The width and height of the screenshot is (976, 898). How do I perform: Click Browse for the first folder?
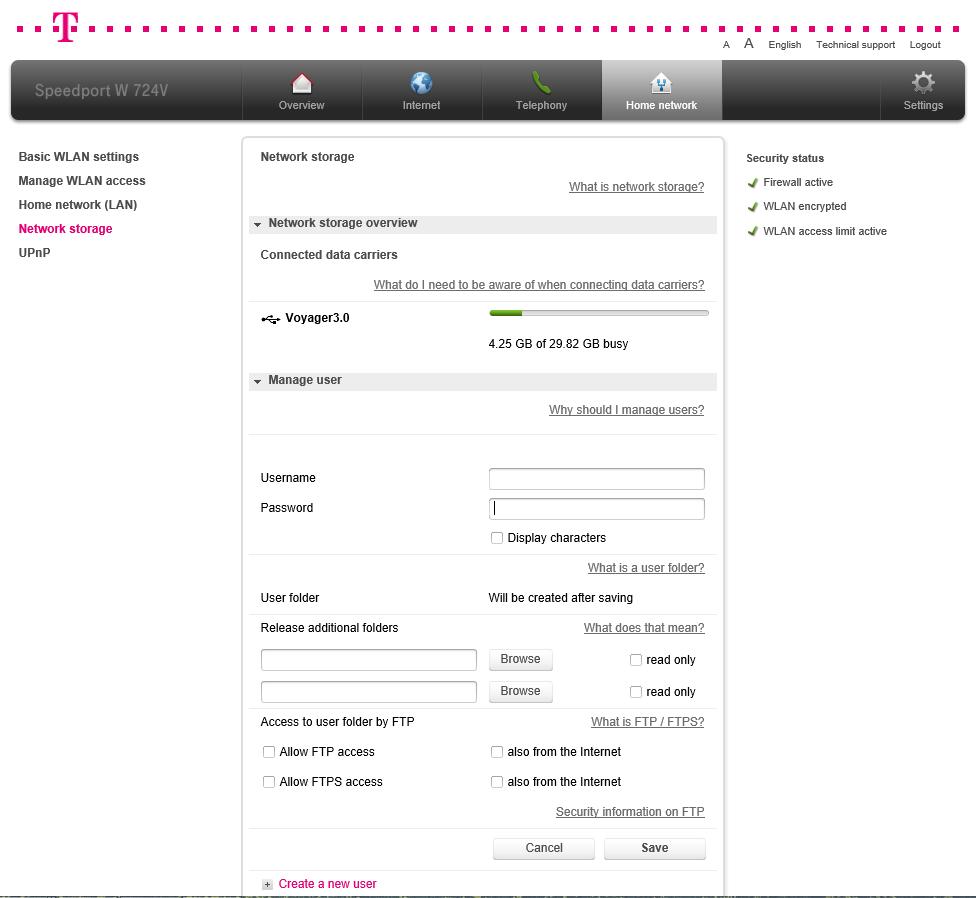pyautogui.click(x=520, y=659)
